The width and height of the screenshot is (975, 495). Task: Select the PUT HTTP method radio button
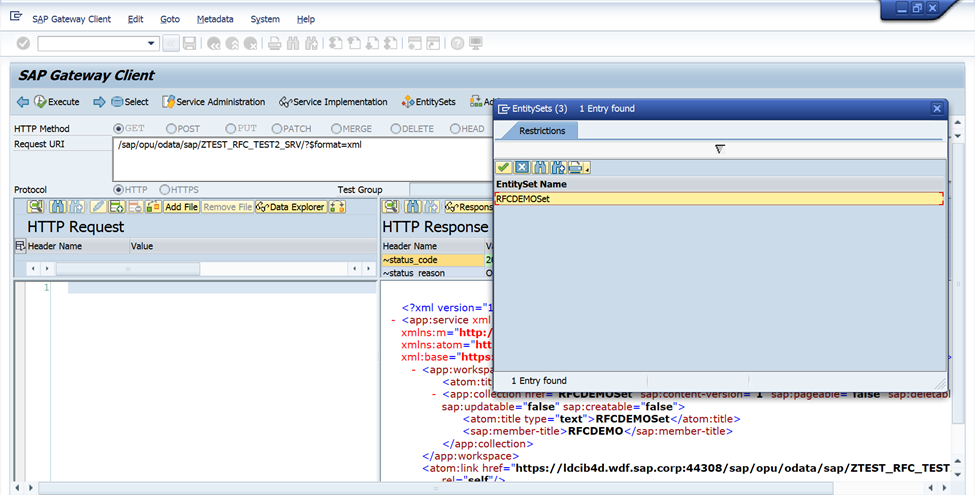point(231,129)
